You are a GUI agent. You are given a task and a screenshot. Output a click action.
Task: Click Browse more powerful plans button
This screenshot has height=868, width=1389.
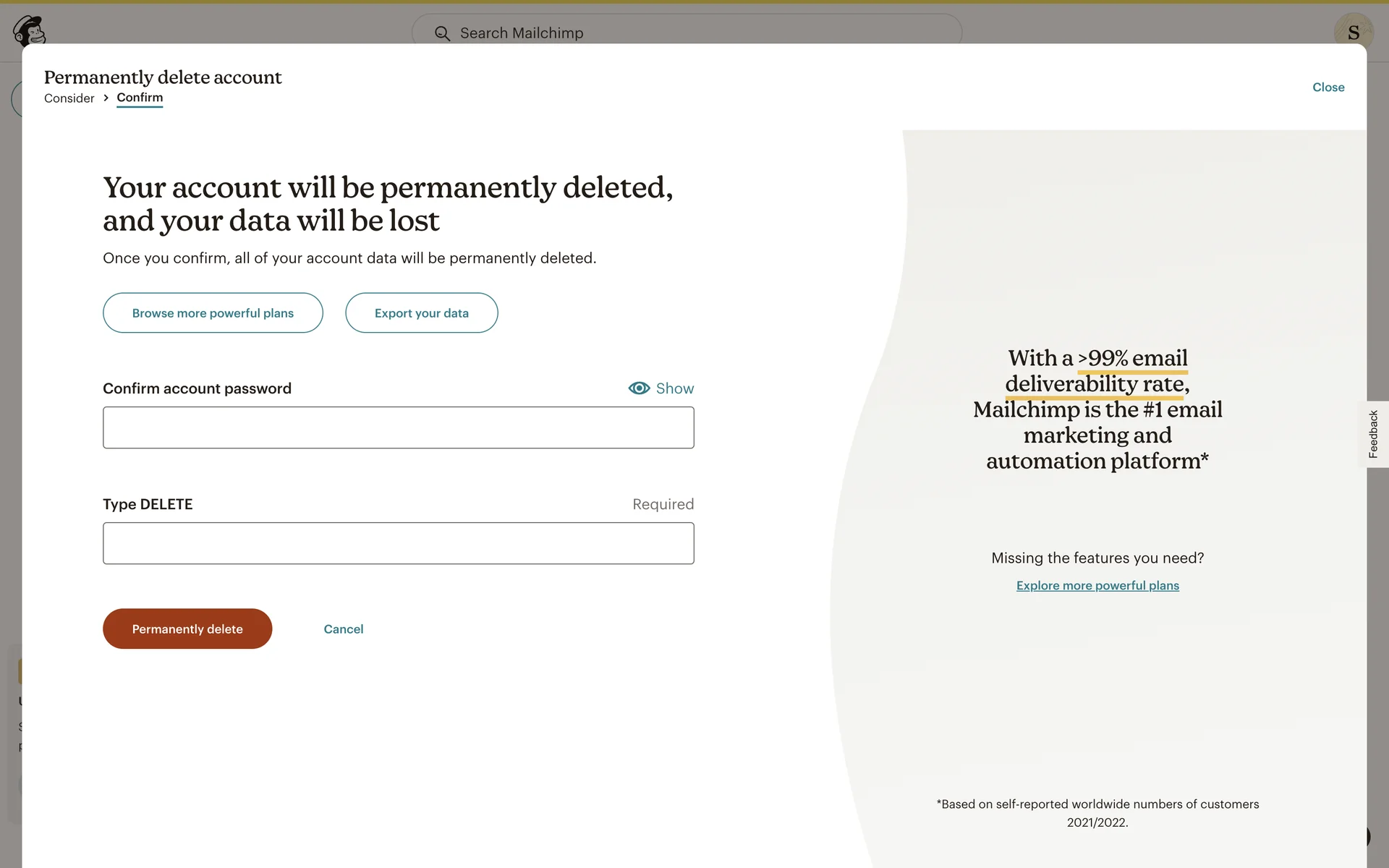[213, 313]
